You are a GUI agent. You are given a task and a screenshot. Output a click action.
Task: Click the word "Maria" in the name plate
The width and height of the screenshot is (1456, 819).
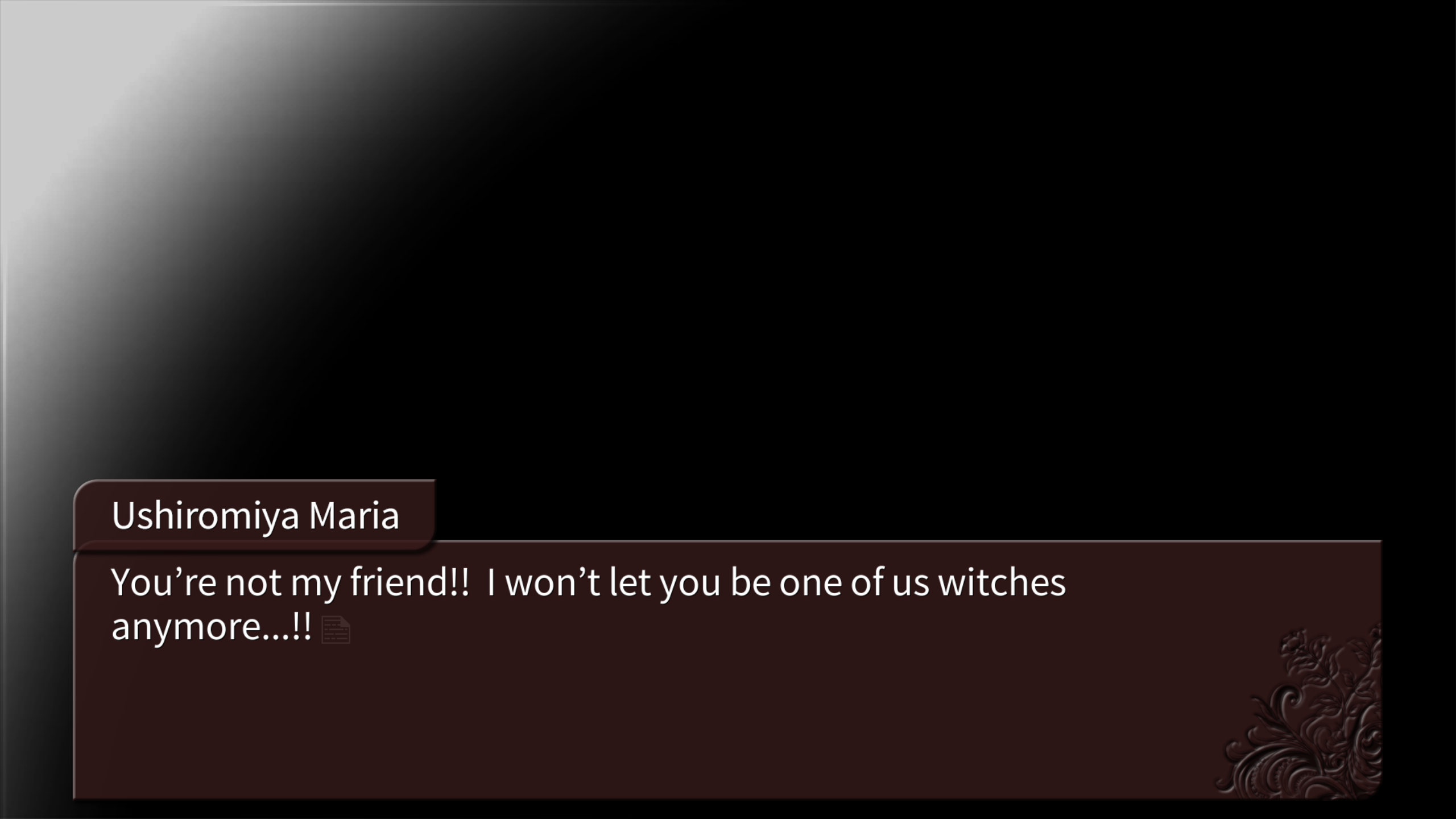click(354, 515)
